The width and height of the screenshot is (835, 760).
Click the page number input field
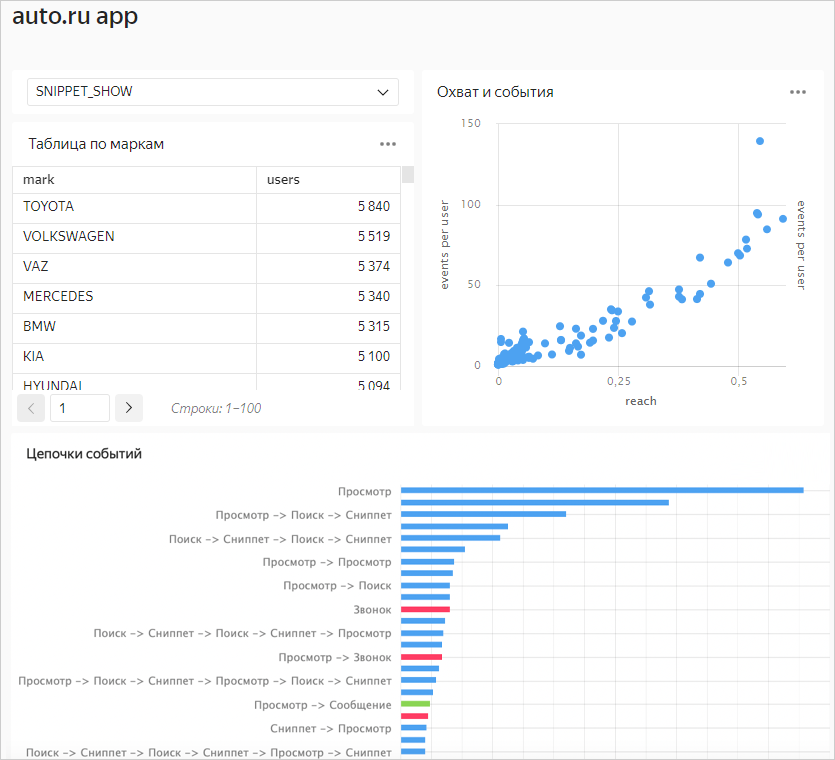pyautogui.click(x=79, y=408)
